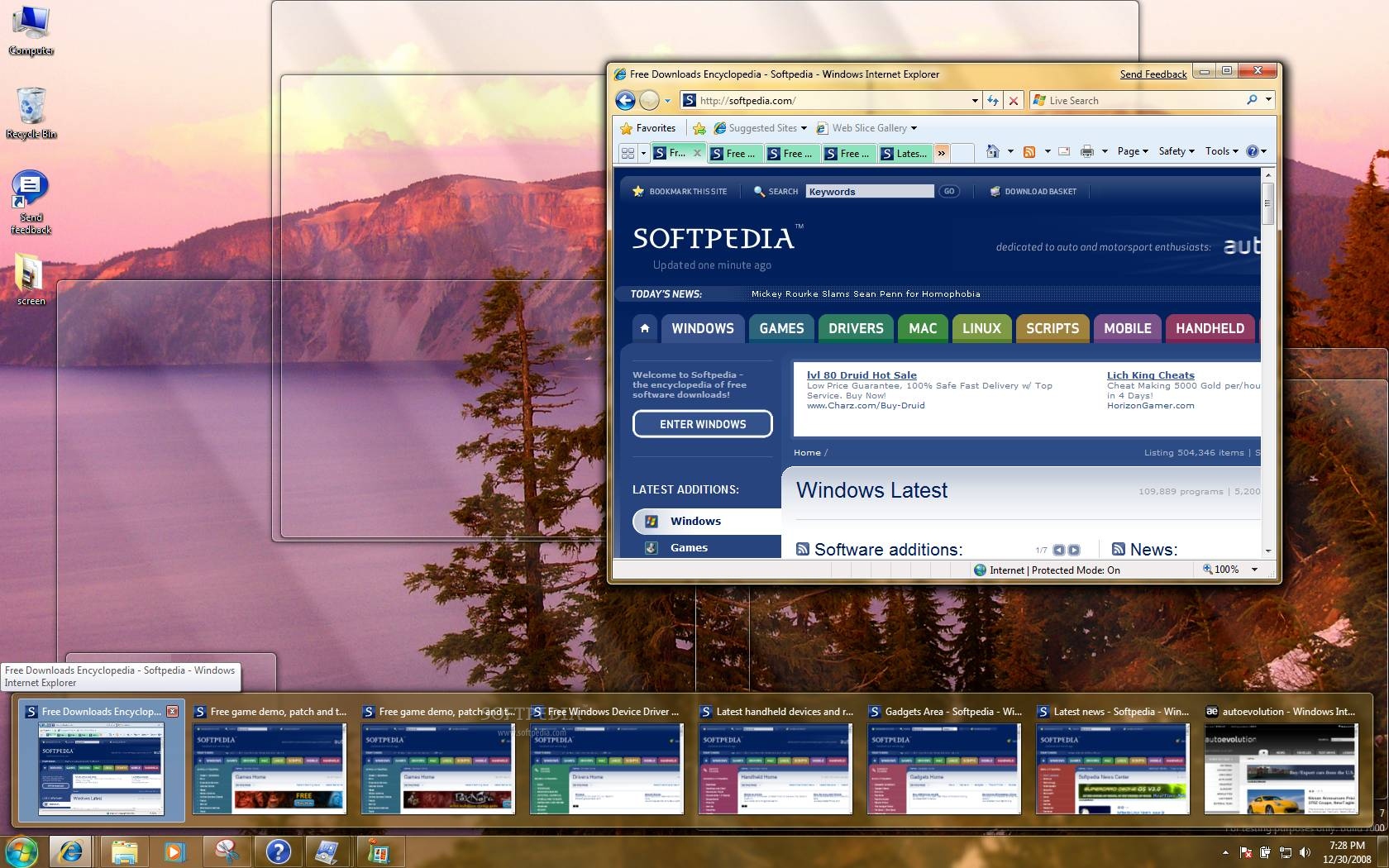This screenshot has width=1389, height=868.
Task: Open the Page menu dropdown
Action: (x=1133, y=151)
